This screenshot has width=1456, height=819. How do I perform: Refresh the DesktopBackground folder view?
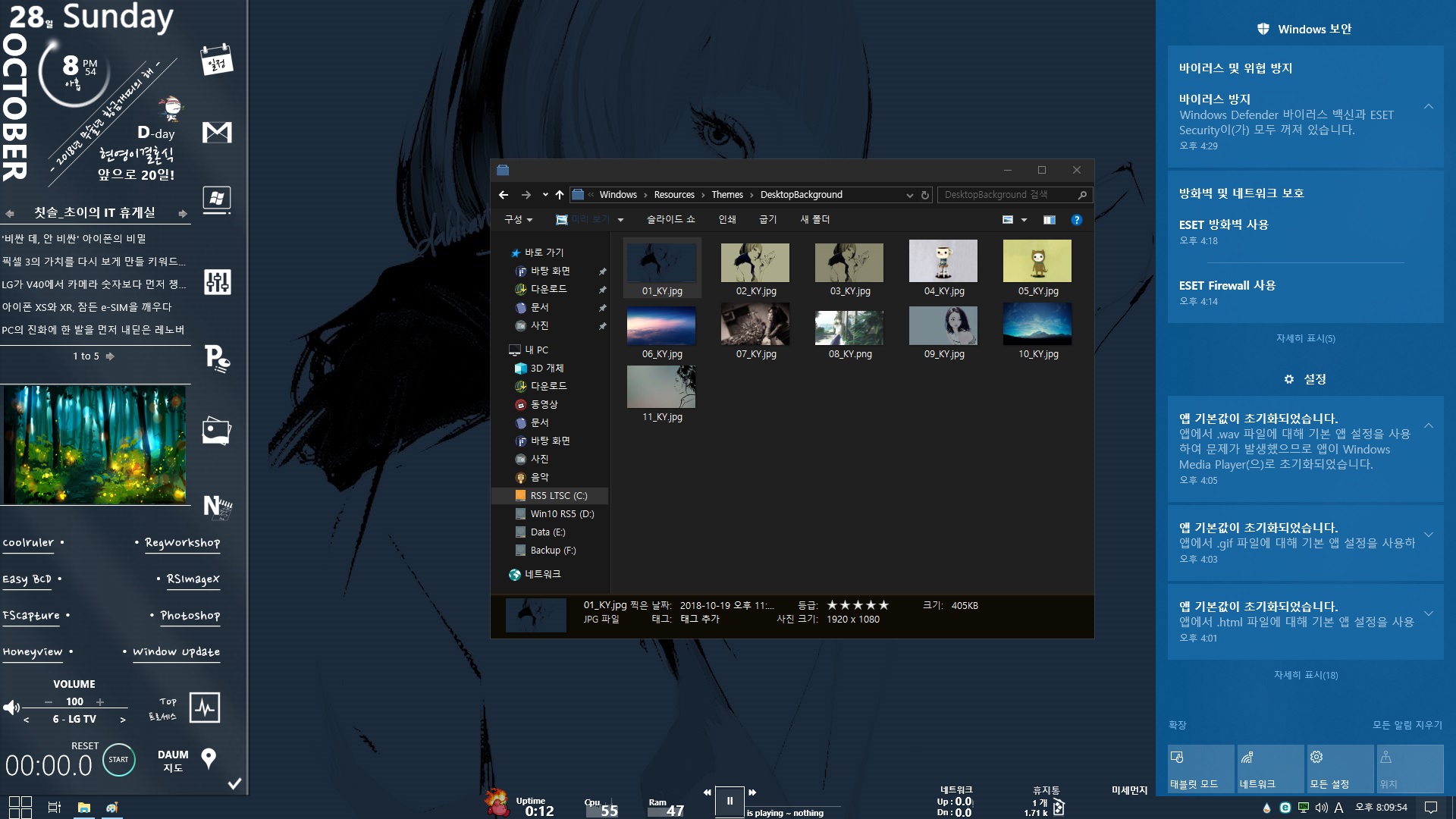coord(925,195)
